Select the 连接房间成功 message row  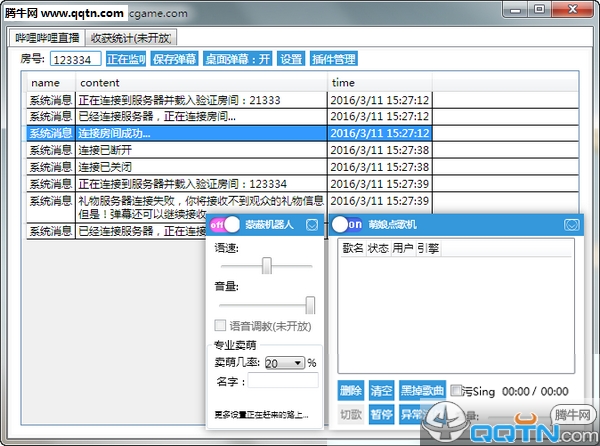[x=200, y=132]
